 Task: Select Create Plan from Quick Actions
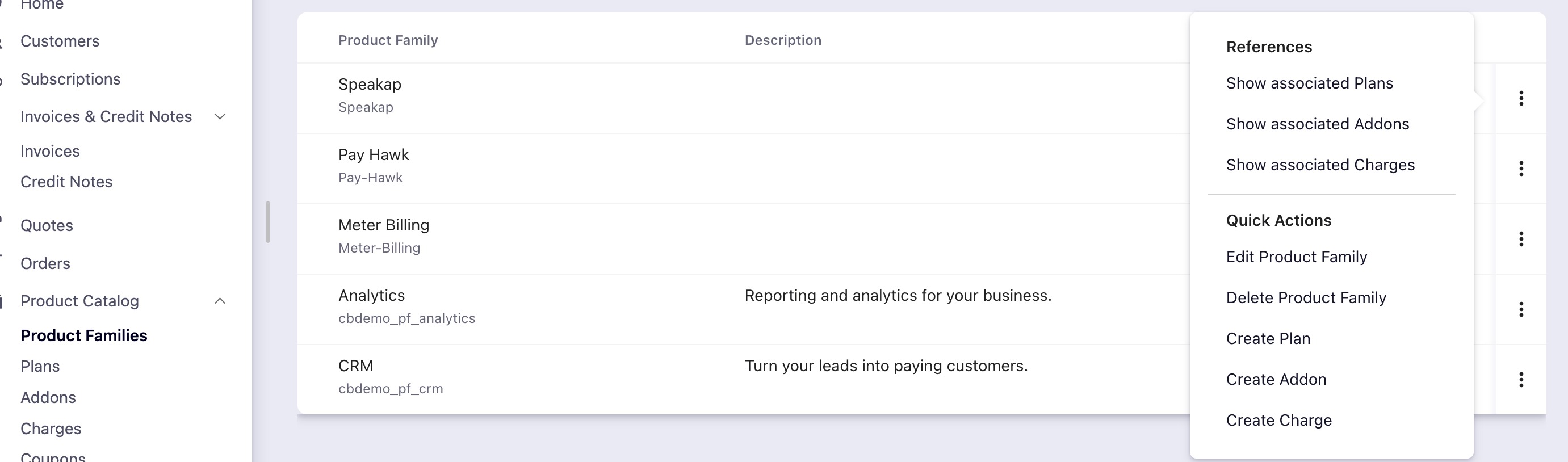click(x=1268, y=338)
